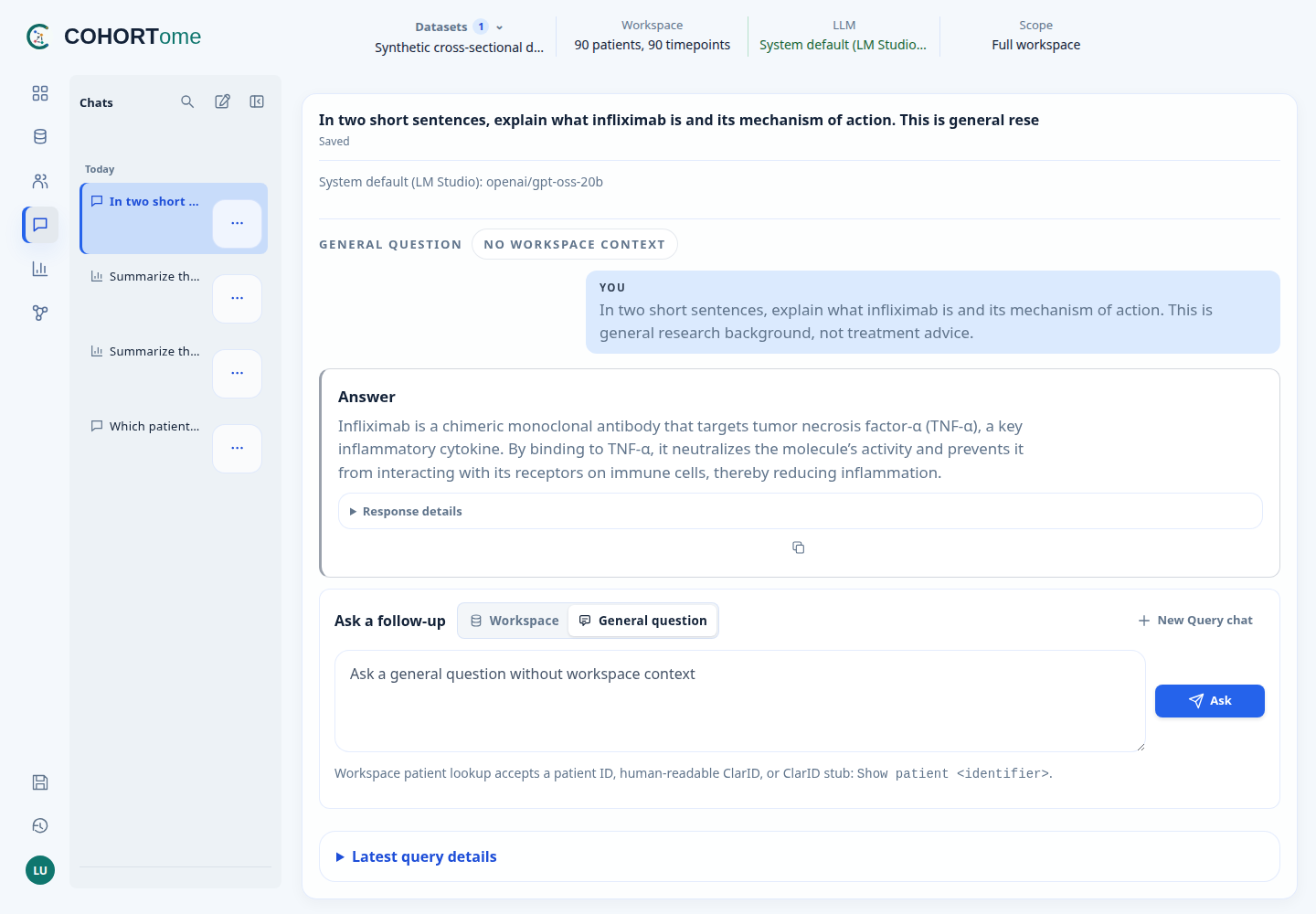Image resolution: width=1316 pixels, height=914 pixels.
Task: Open the chats speech bubble sidebar icon
Action: click(40, 225)
